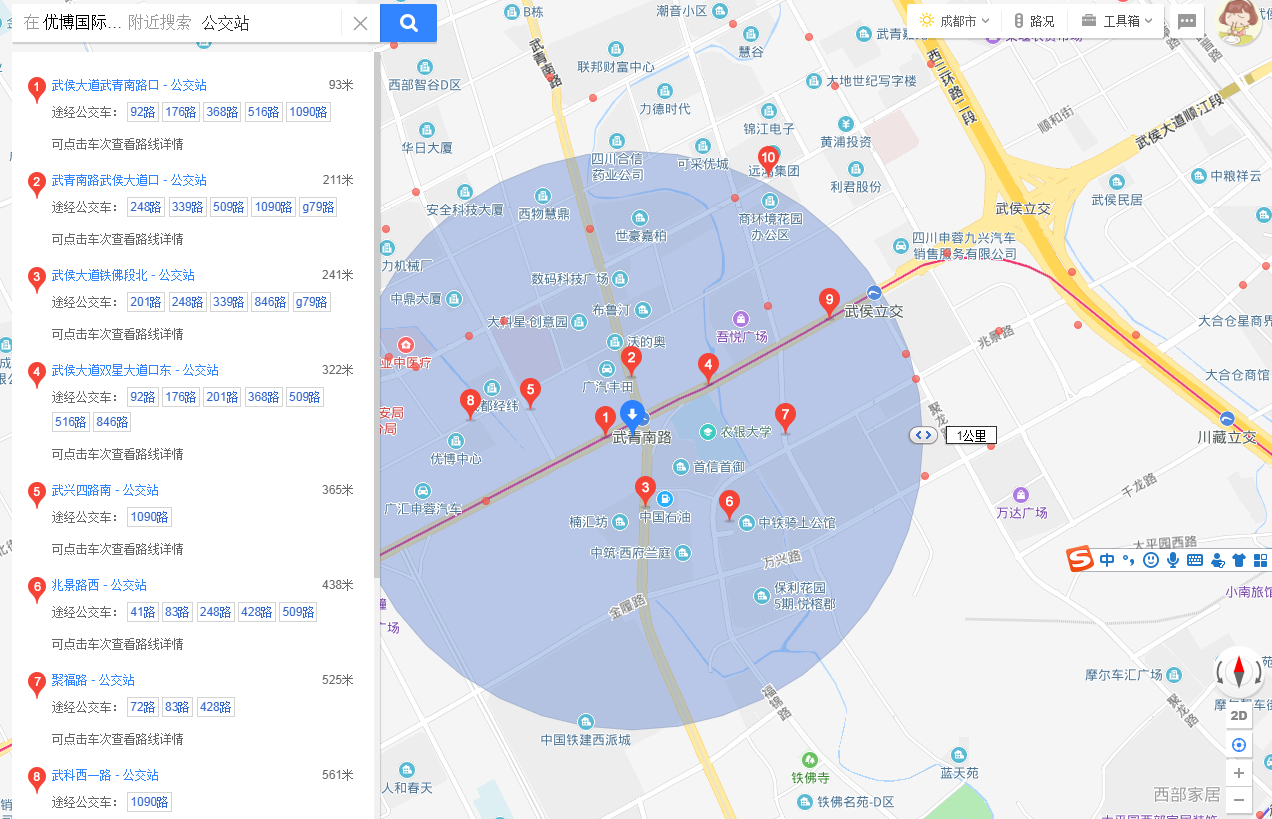Click the blue search magnifier button
This screenshot has width=1272, height=819.
[408, 23]
